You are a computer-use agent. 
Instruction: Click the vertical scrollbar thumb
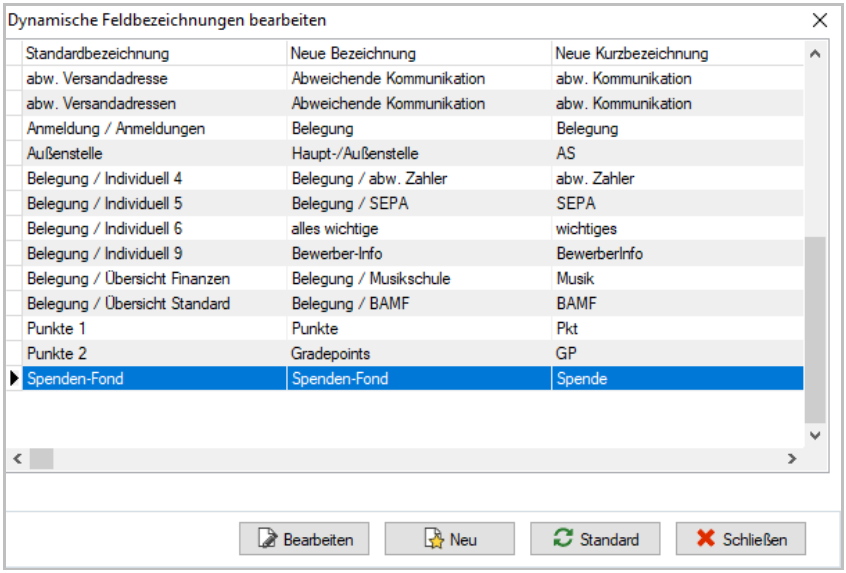pos(815,330)
